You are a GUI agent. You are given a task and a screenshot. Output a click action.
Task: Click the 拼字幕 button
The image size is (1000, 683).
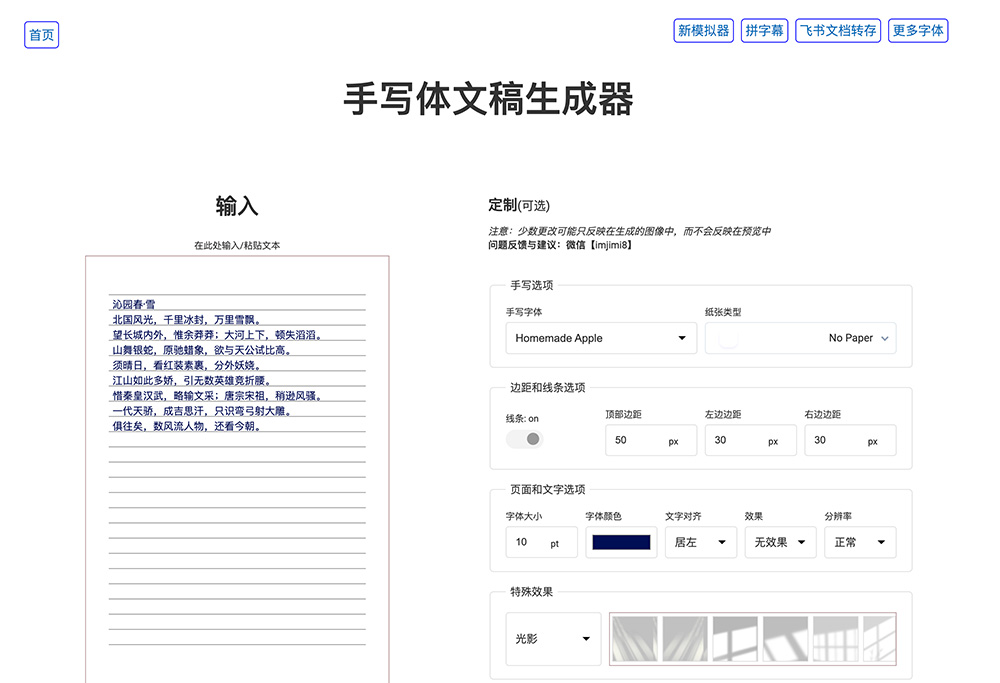(764, 30)
